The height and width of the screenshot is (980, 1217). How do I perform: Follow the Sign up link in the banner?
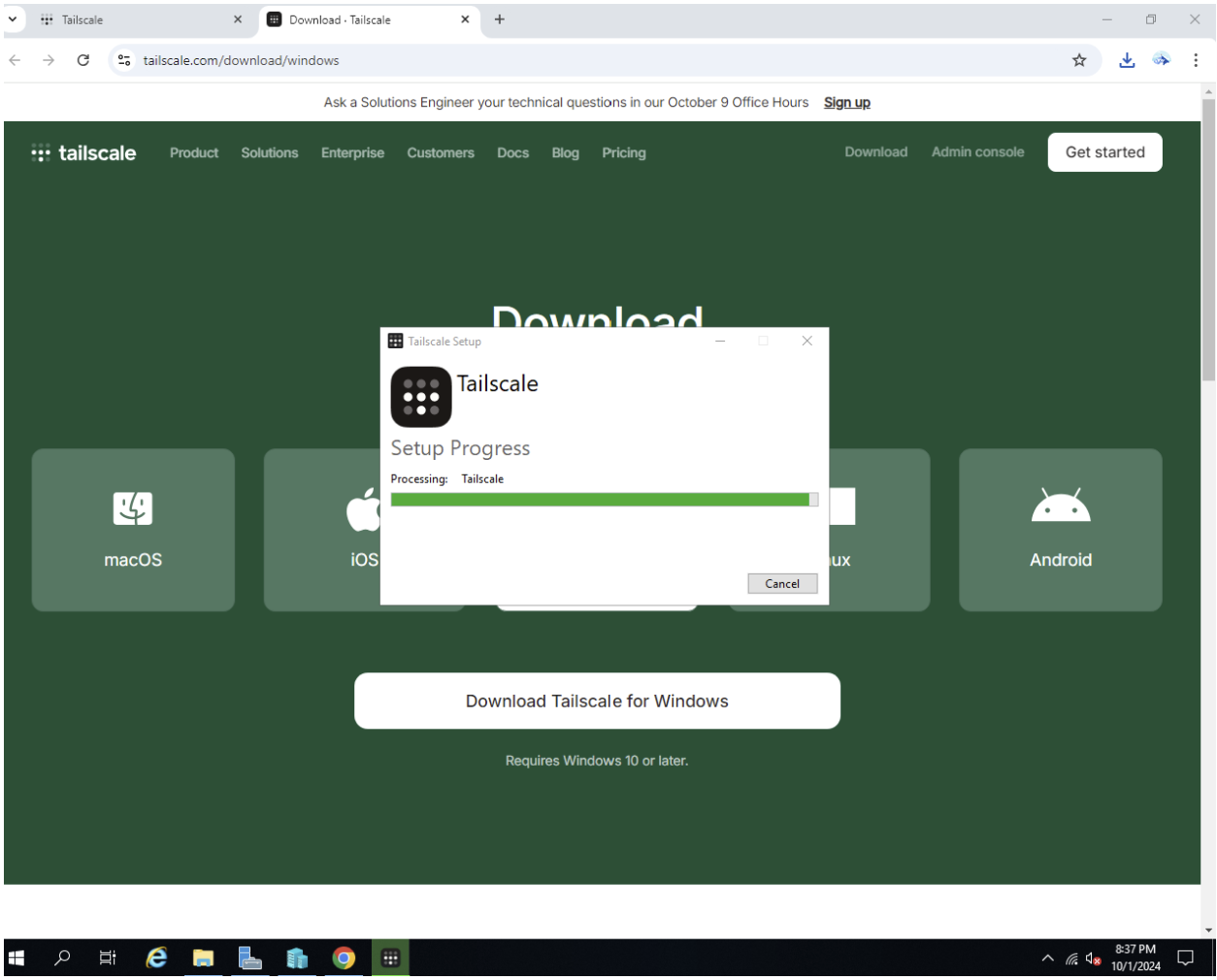(x=847, y=102)
